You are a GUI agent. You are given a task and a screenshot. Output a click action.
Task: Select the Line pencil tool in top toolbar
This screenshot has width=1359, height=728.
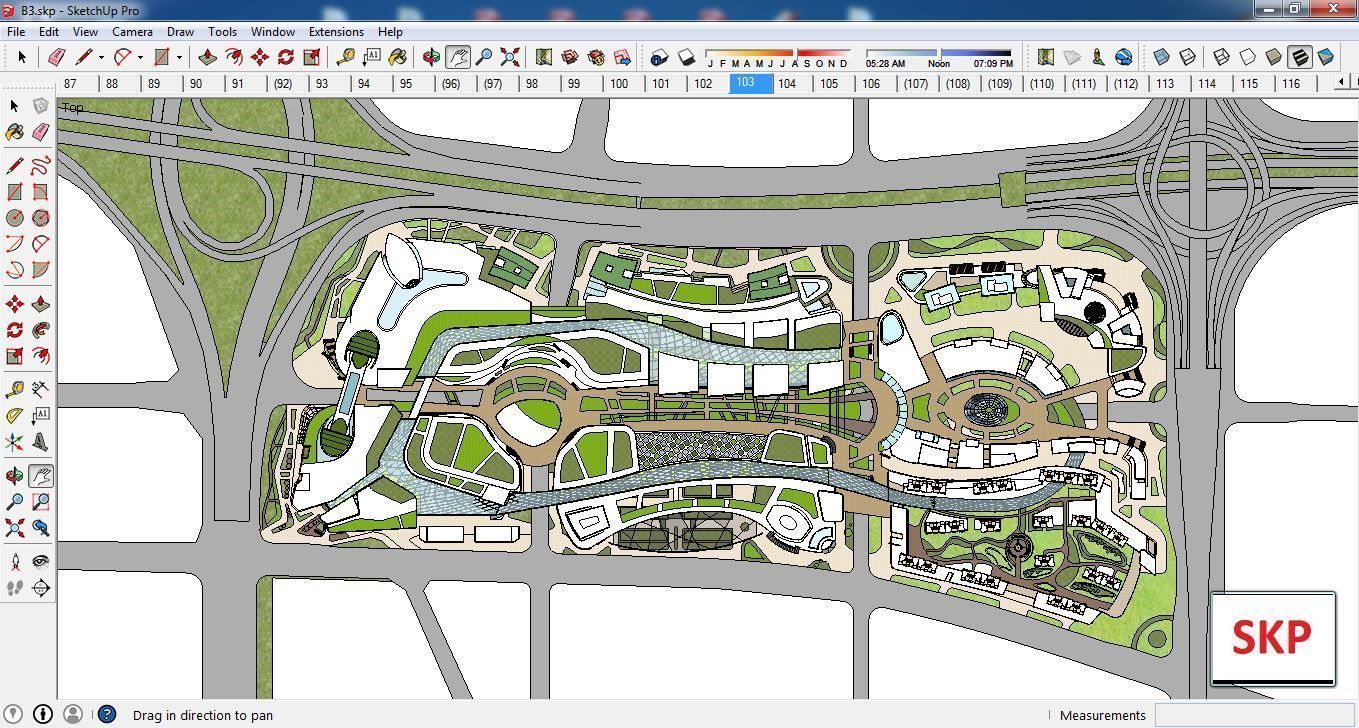84,57
